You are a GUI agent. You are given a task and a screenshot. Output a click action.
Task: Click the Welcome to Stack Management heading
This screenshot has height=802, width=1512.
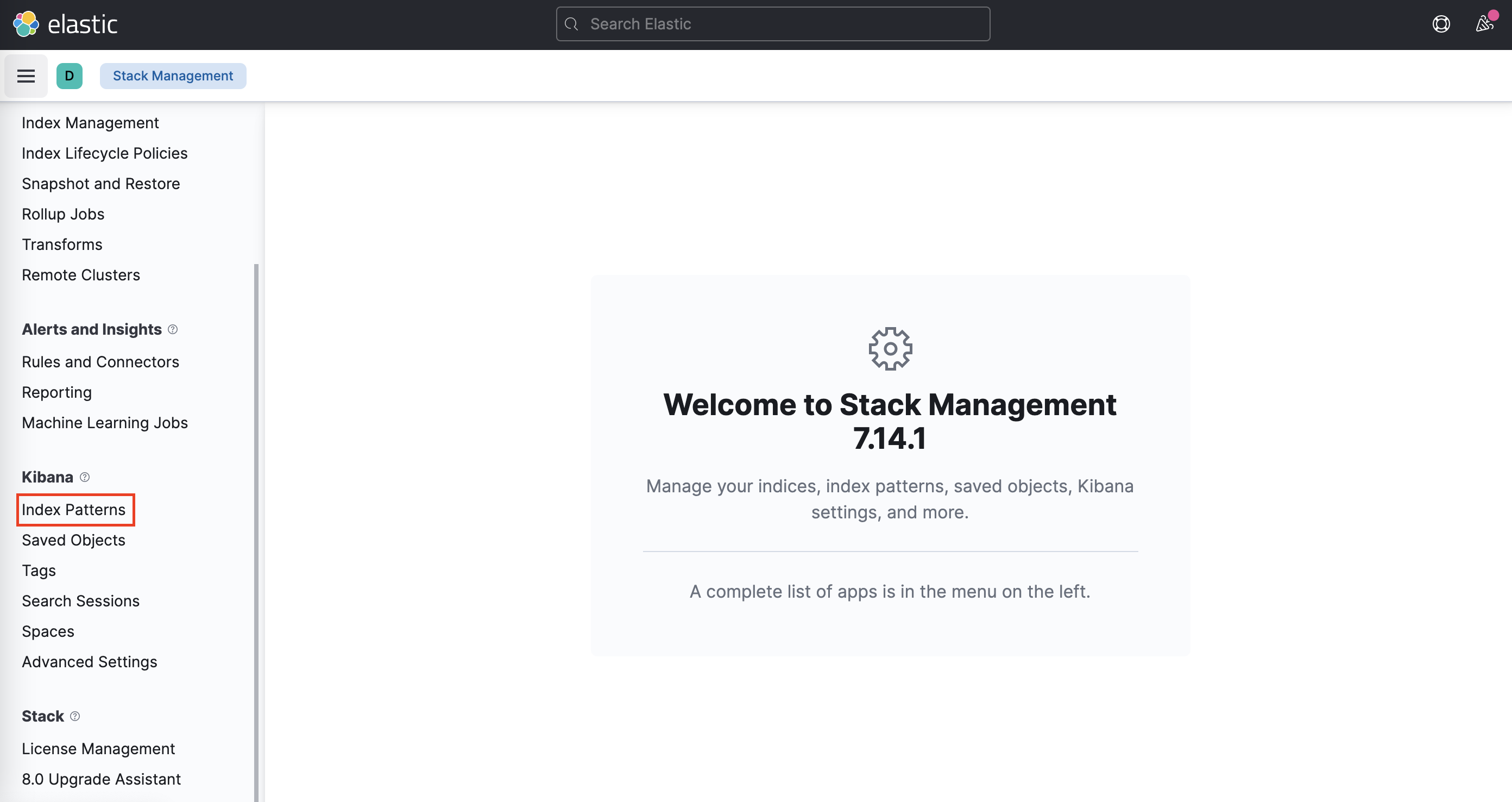890,422
